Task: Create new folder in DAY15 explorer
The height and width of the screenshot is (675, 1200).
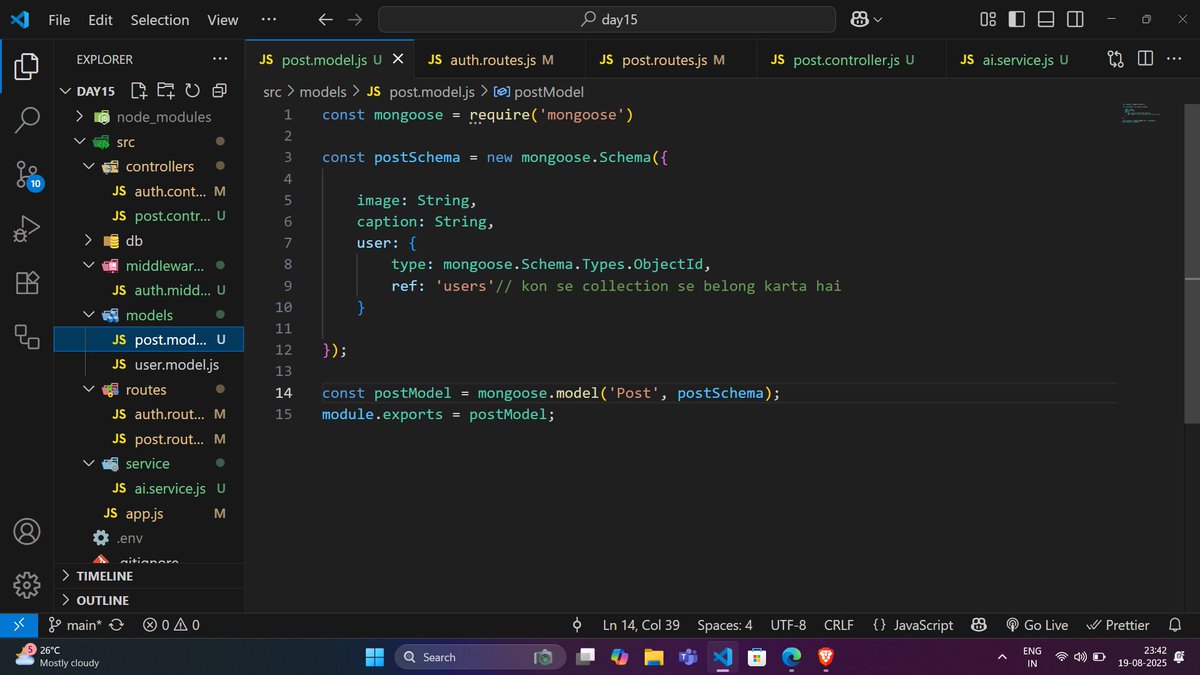Action: click(x=165, y=90)
